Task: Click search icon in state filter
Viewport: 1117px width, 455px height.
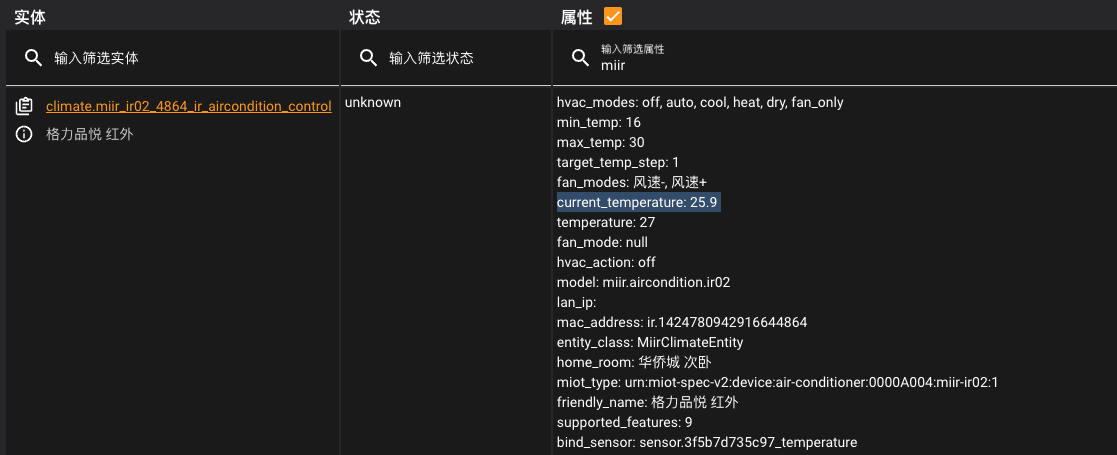Action: tap(368, 58)
